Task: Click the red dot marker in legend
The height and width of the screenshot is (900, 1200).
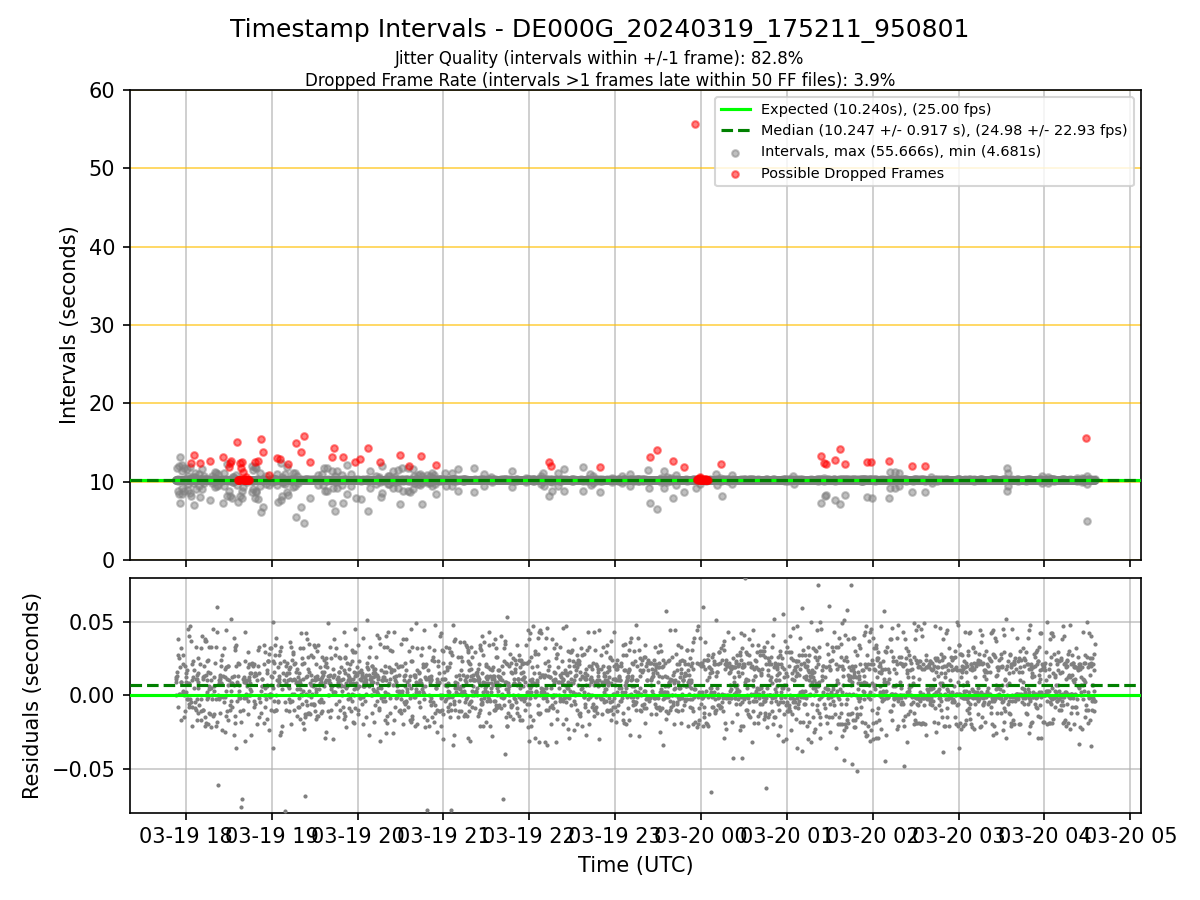Action: point(735,174)
